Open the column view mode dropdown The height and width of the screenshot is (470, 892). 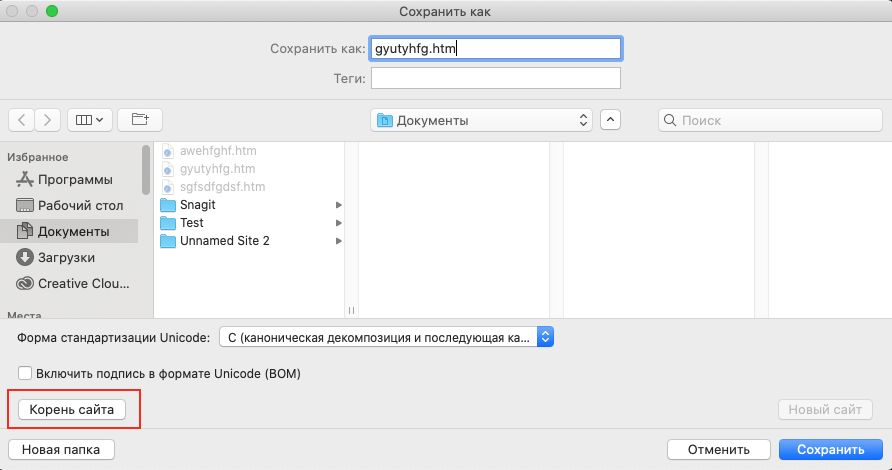90,120
